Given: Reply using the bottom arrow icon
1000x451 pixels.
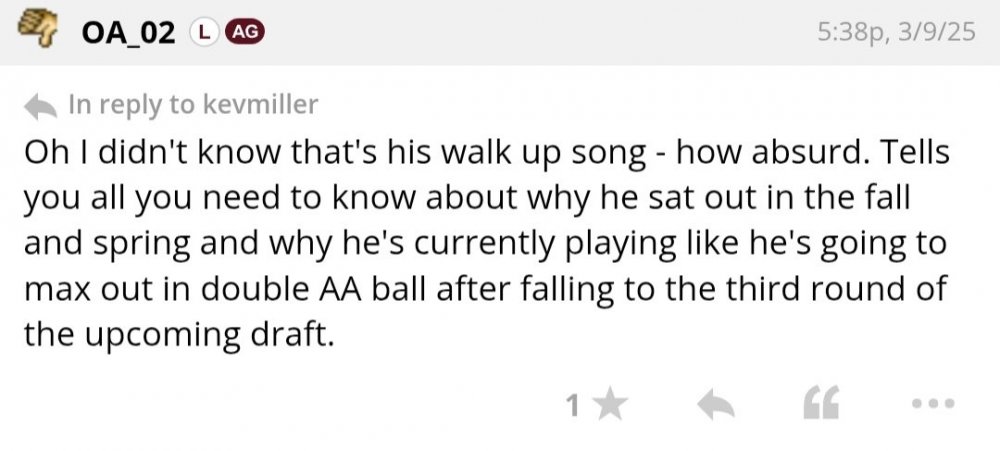Looking at the screenshot, I should 715,405.
